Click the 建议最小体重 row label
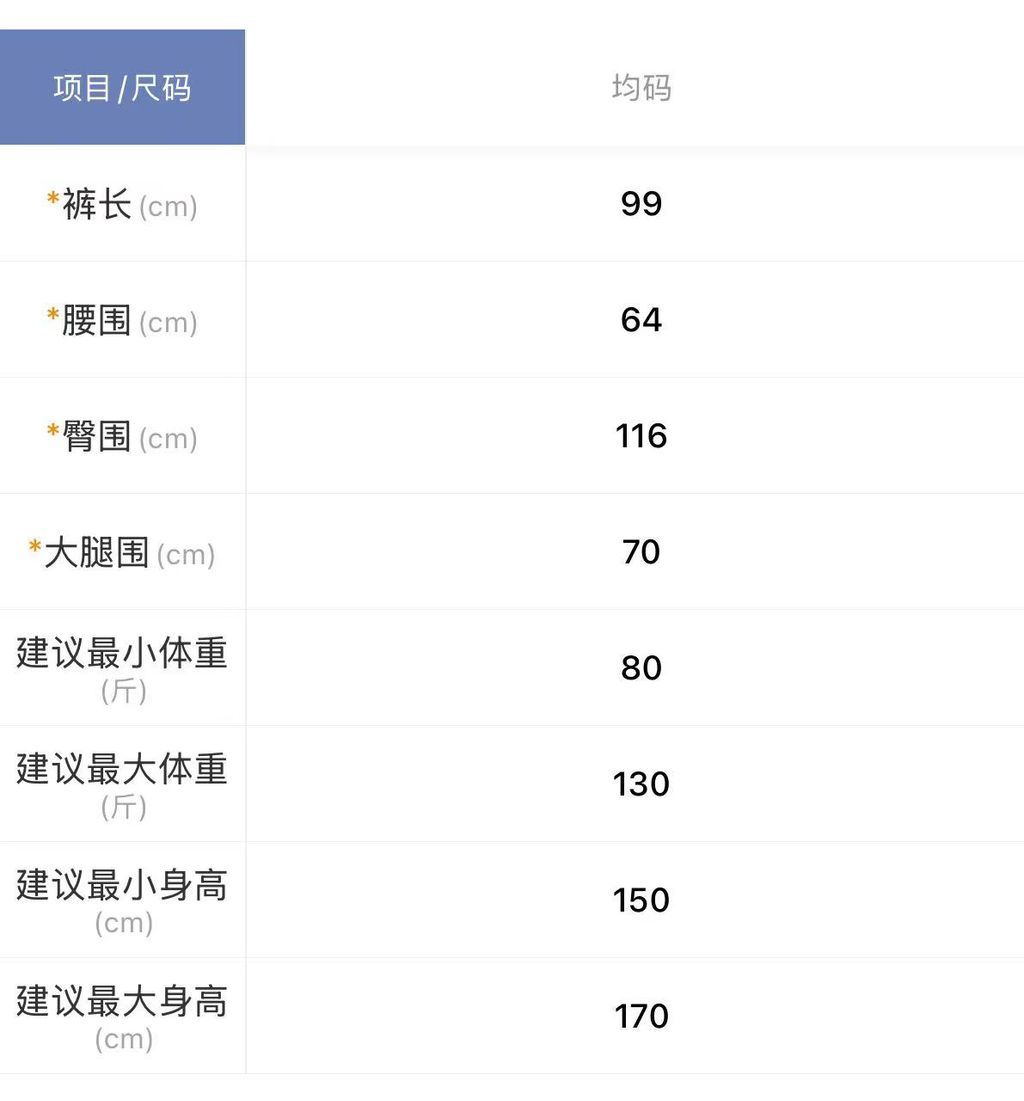The height and width of the screenshot is (1101, 1024). pyautogui.click(x=122, y=654)
